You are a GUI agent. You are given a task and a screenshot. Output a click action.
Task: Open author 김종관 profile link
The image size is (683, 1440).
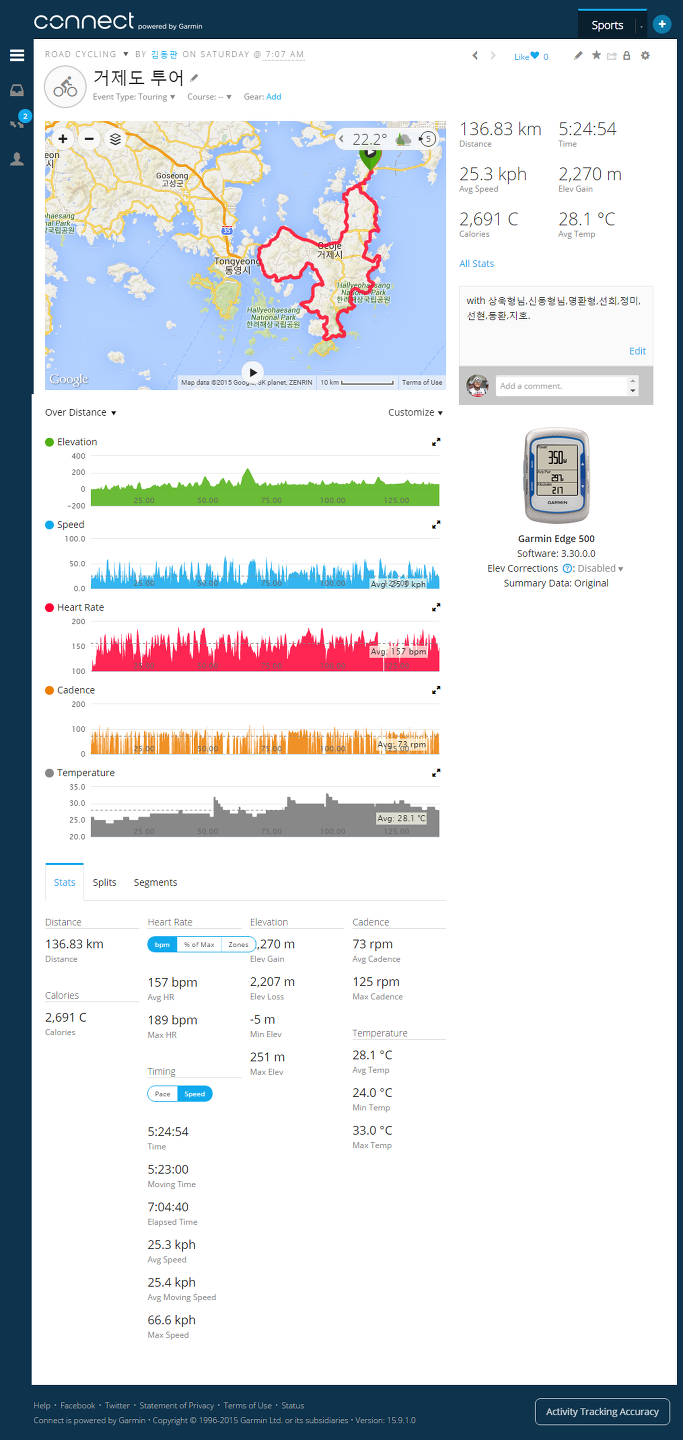[x=164, y=54]
